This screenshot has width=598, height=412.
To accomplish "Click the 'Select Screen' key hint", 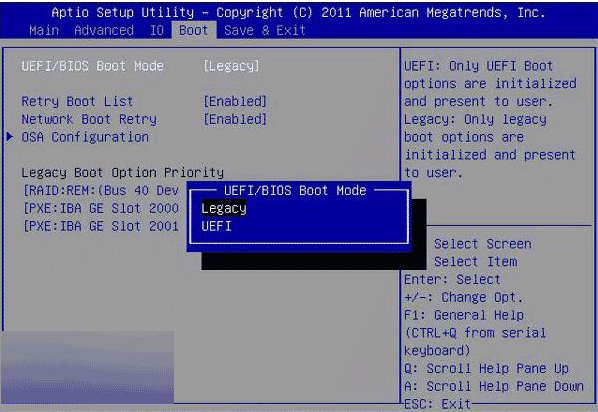I will (x=483, y=244).
